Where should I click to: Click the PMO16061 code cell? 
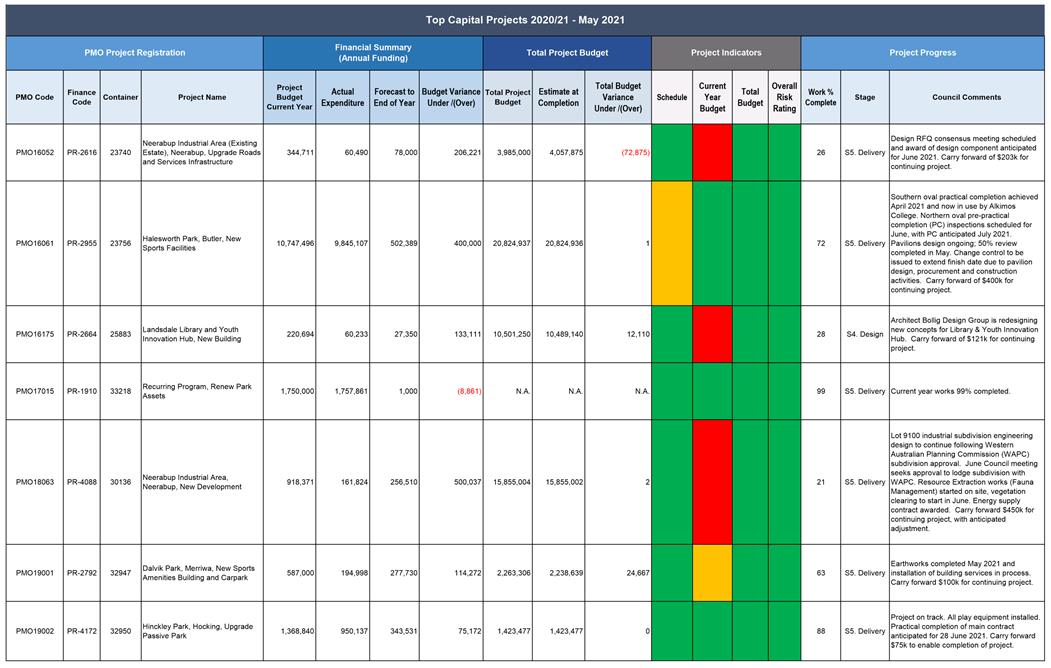point(35,243)
